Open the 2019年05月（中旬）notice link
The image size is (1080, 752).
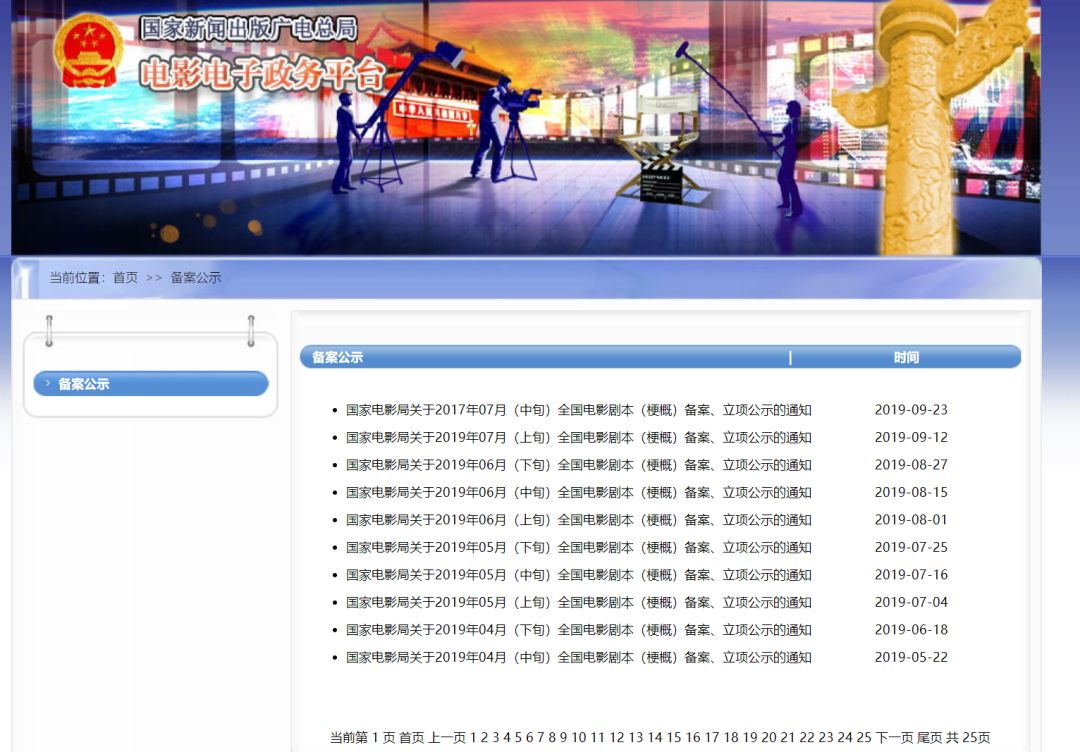tap(579, 575)
